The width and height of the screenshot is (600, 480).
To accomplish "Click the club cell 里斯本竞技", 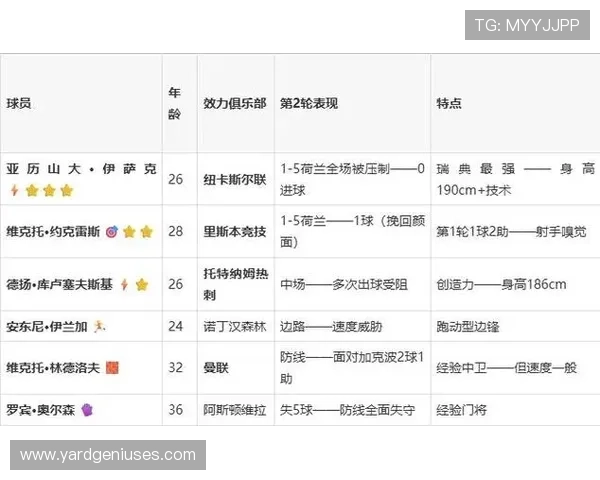I will click(x=235, y=232).
